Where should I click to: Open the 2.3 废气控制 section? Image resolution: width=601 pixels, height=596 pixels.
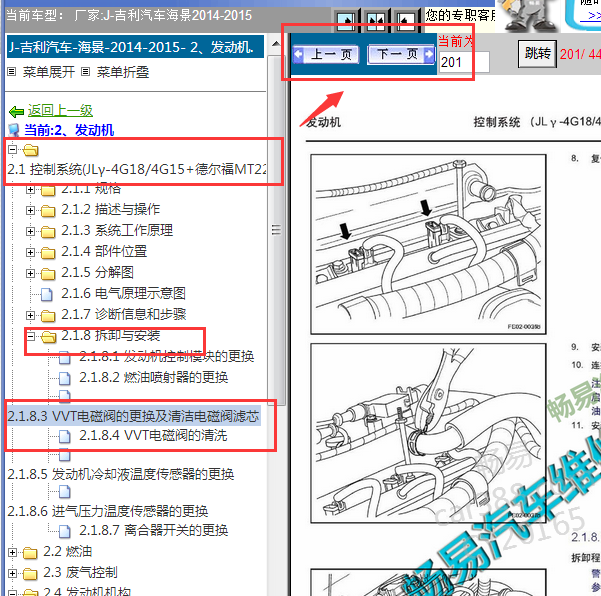click(x=80, y=572)
